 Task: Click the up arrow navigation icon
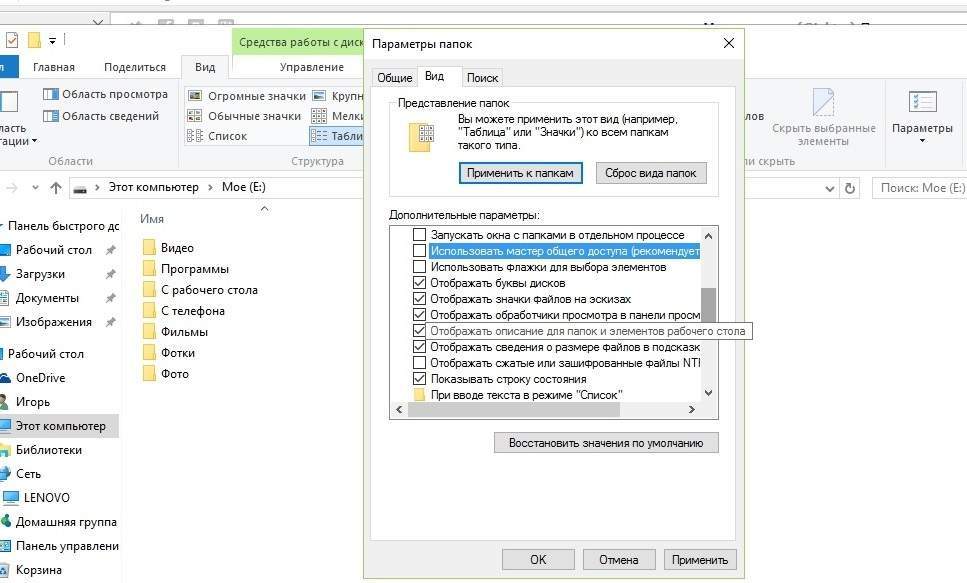(55, 188)
